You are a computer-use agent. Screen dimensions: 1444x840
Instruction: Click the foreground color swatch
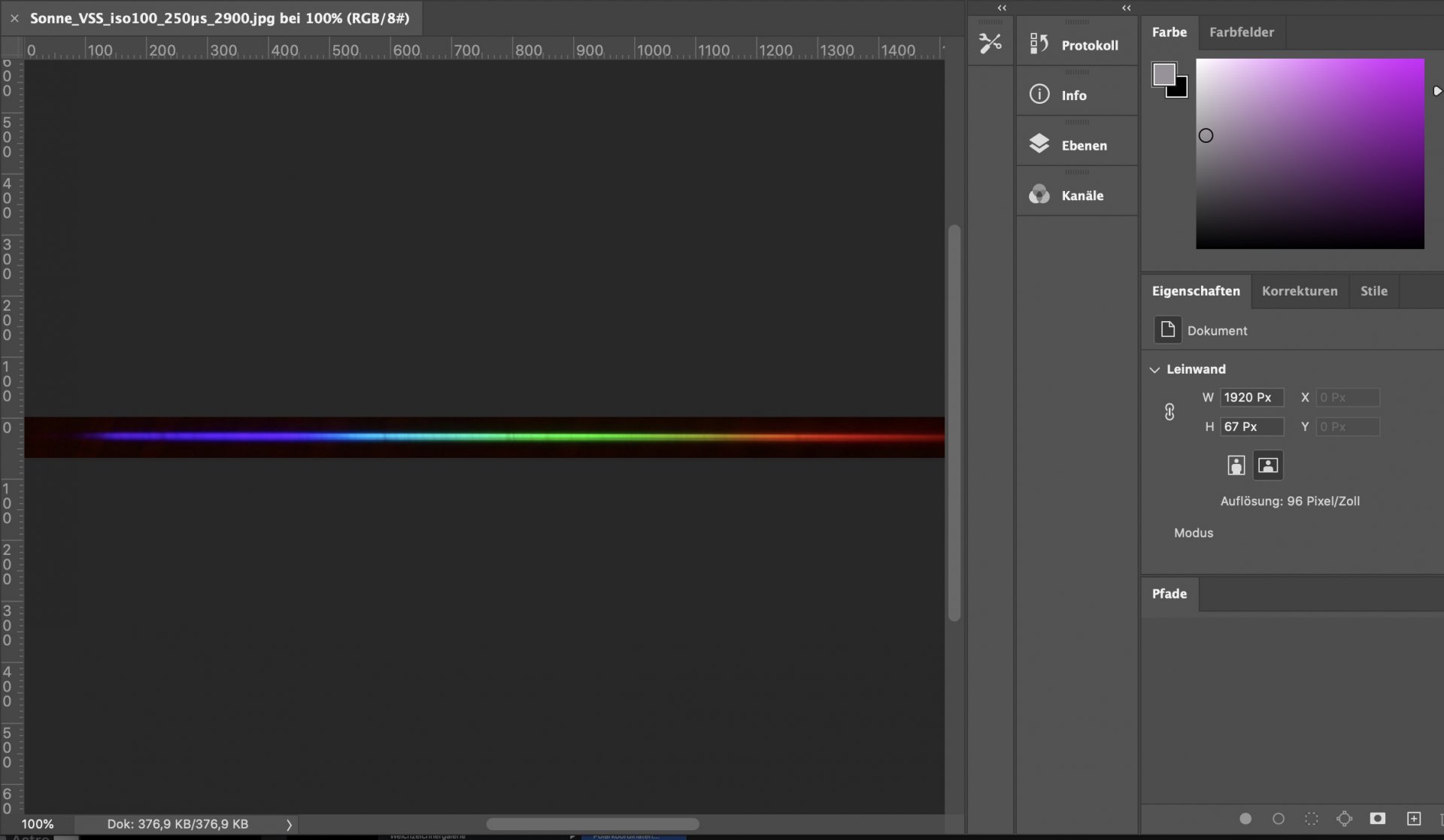1163,74
